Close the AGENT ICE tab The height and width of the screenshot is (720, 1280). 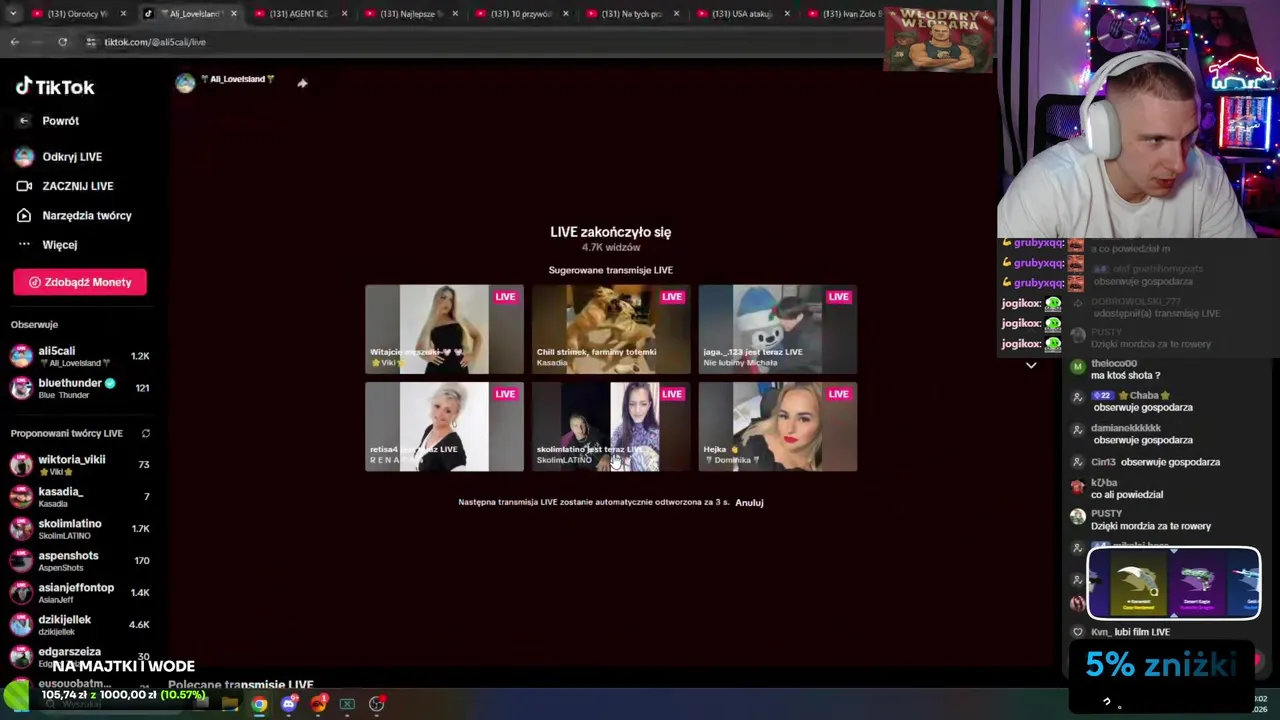345,14
